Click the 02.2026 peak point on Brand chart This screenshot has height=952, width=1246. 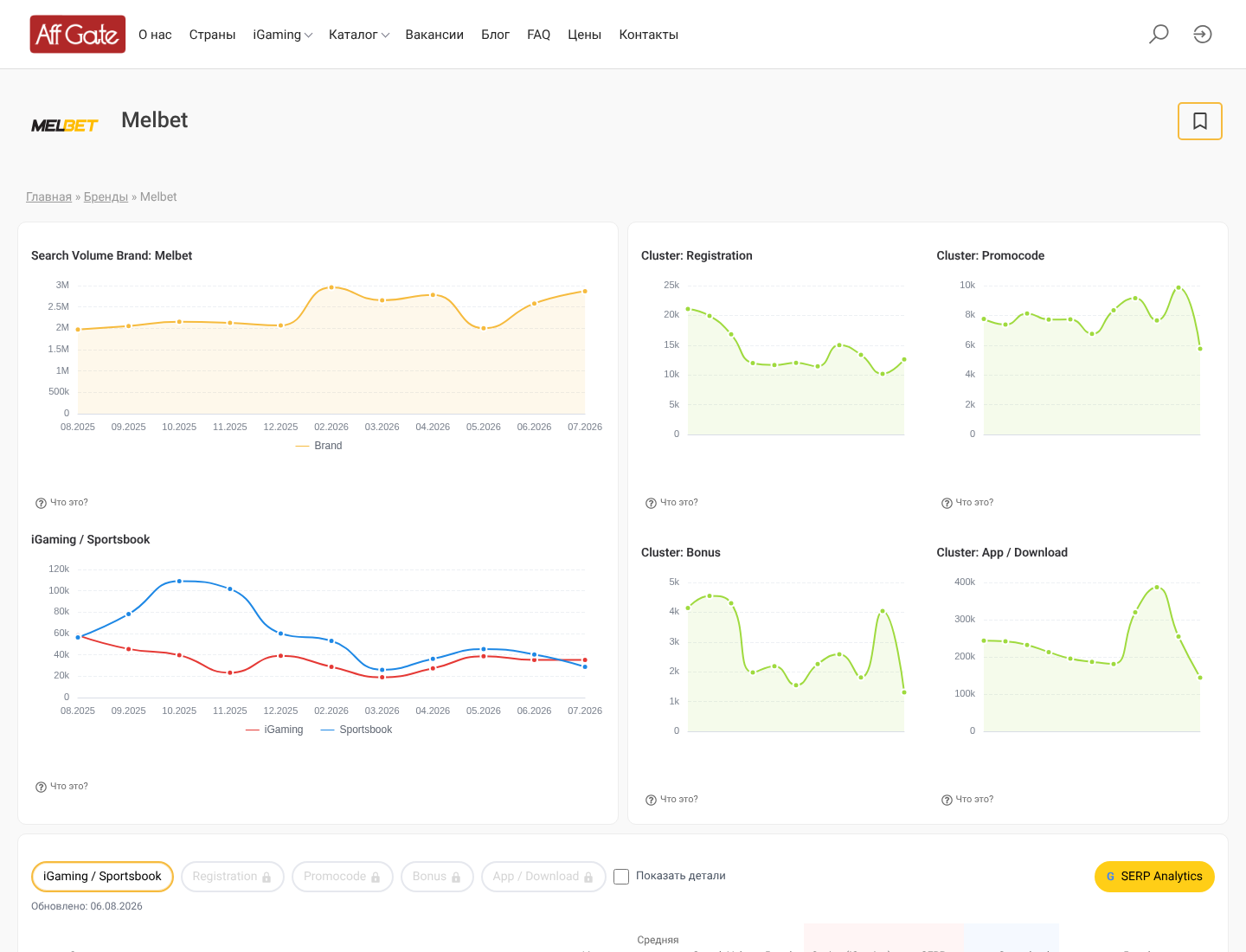pyautogui.click(x=331, y=287)
